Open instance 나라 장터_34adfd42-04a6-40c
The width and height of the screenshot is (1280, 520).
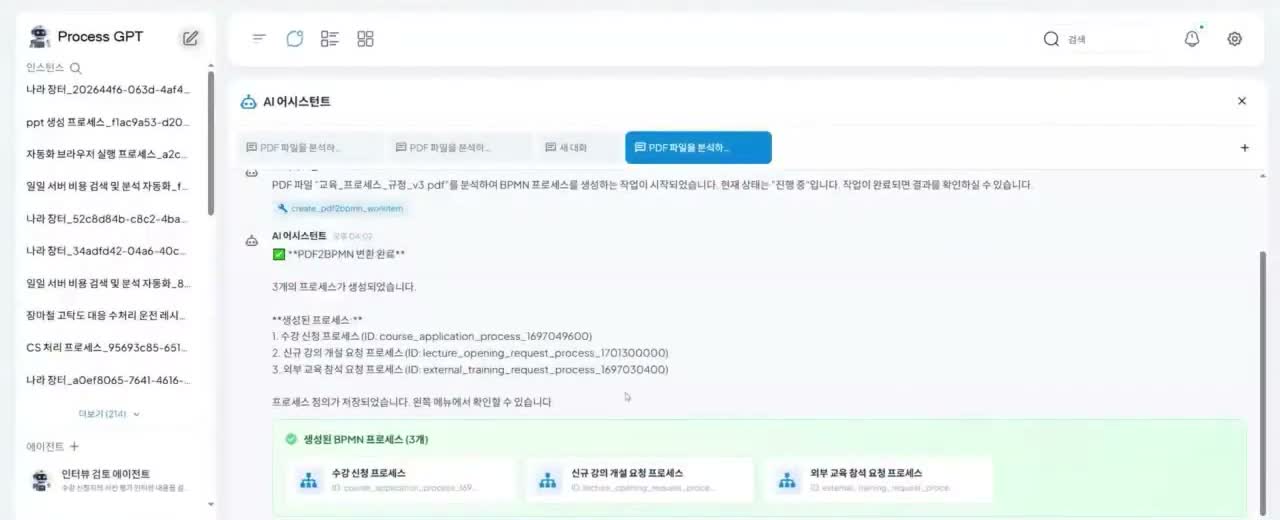[108, 251]
